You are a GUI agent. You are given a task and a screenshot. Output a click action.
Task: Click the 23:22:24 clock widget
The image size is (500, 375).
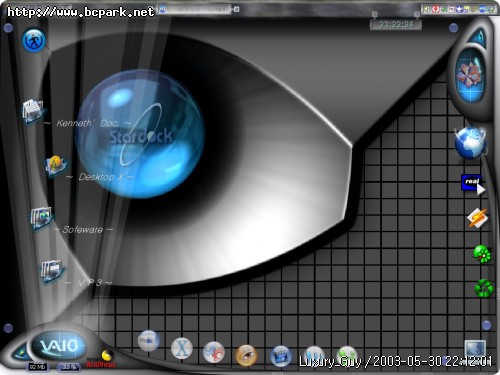coord(396,24)
